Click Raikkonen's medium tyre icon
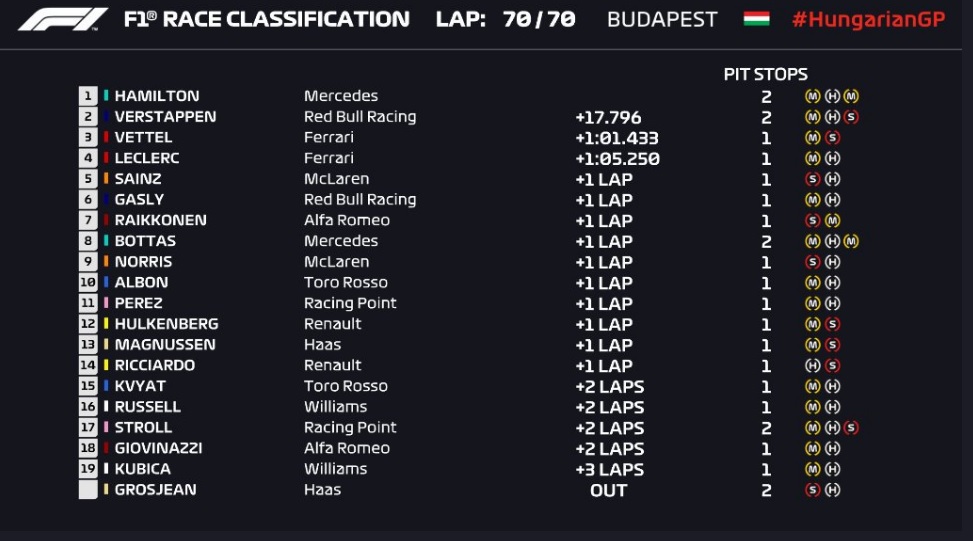Screen dimensions: 973x541 (833, 220)
